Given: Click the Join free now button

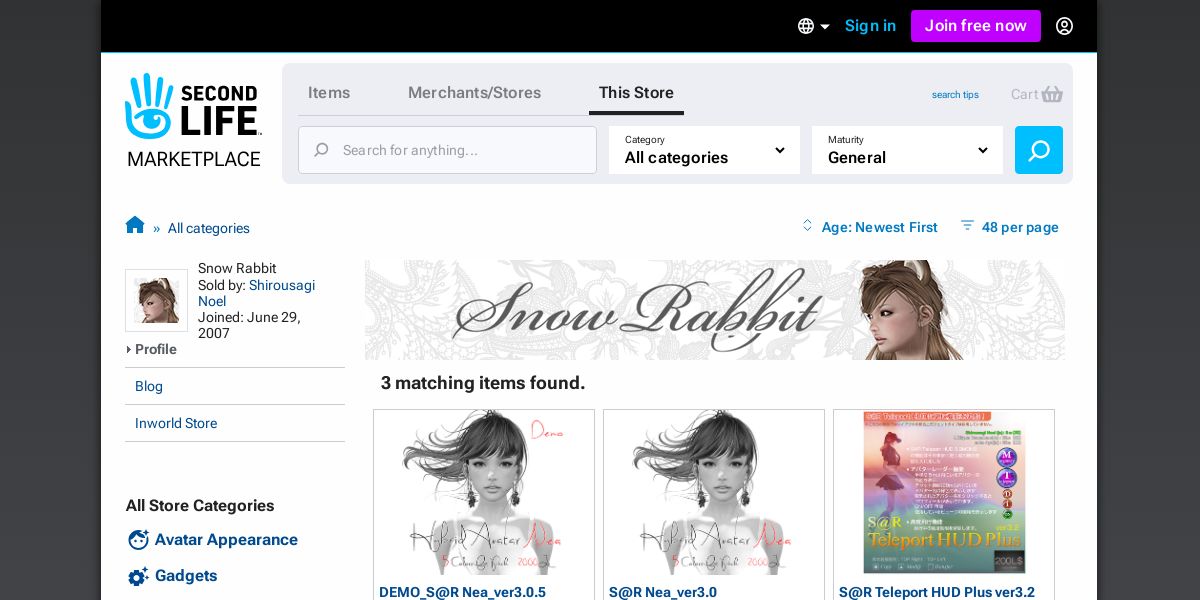Looking at the screenshot, I should click(x=975, y=26).
